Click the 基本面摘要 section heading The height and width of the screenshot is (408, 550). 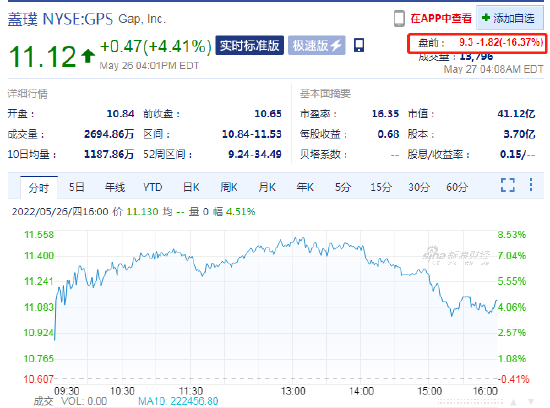coord(325,94)
